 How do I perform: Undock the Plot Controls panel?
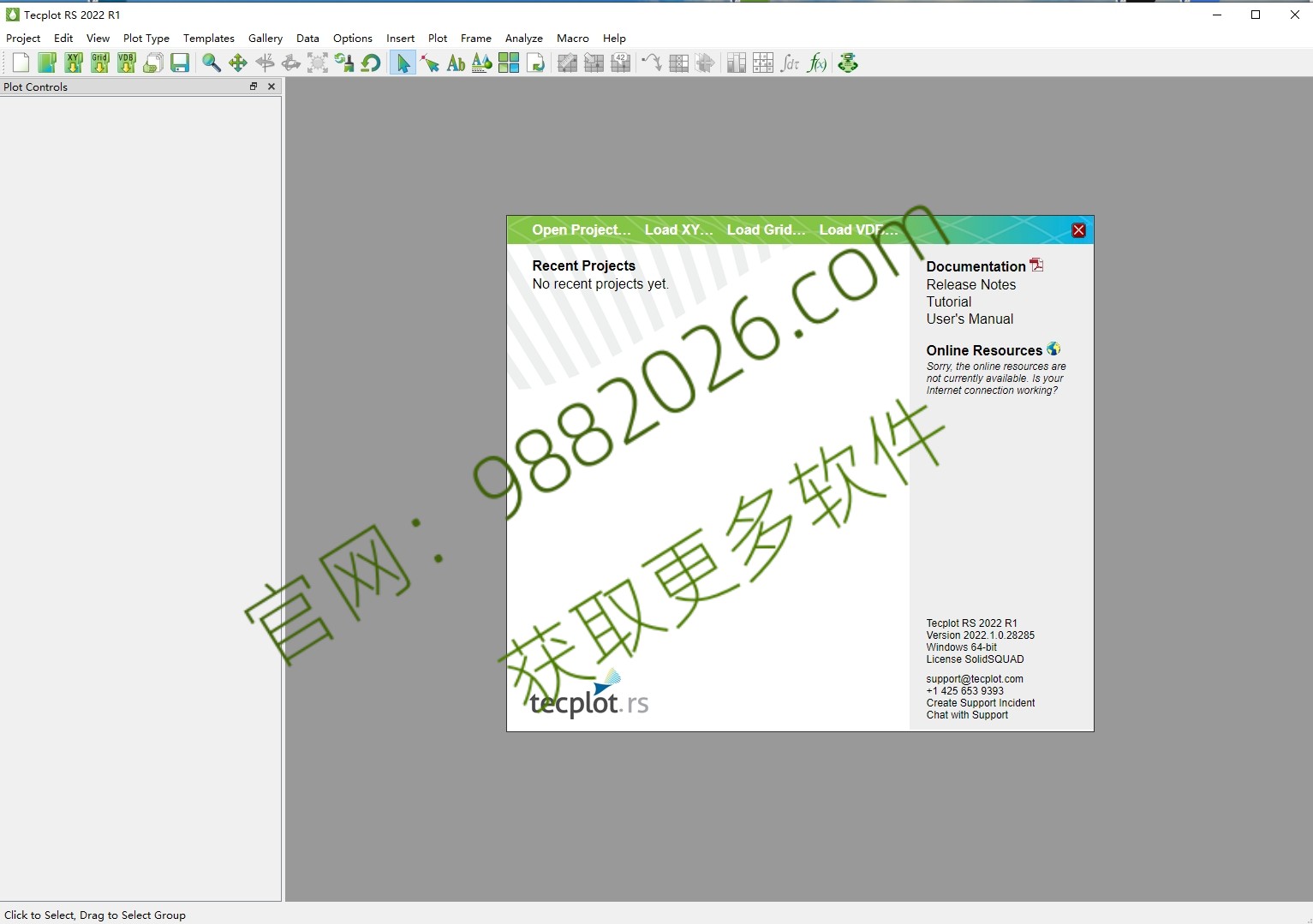click(254, 86)
